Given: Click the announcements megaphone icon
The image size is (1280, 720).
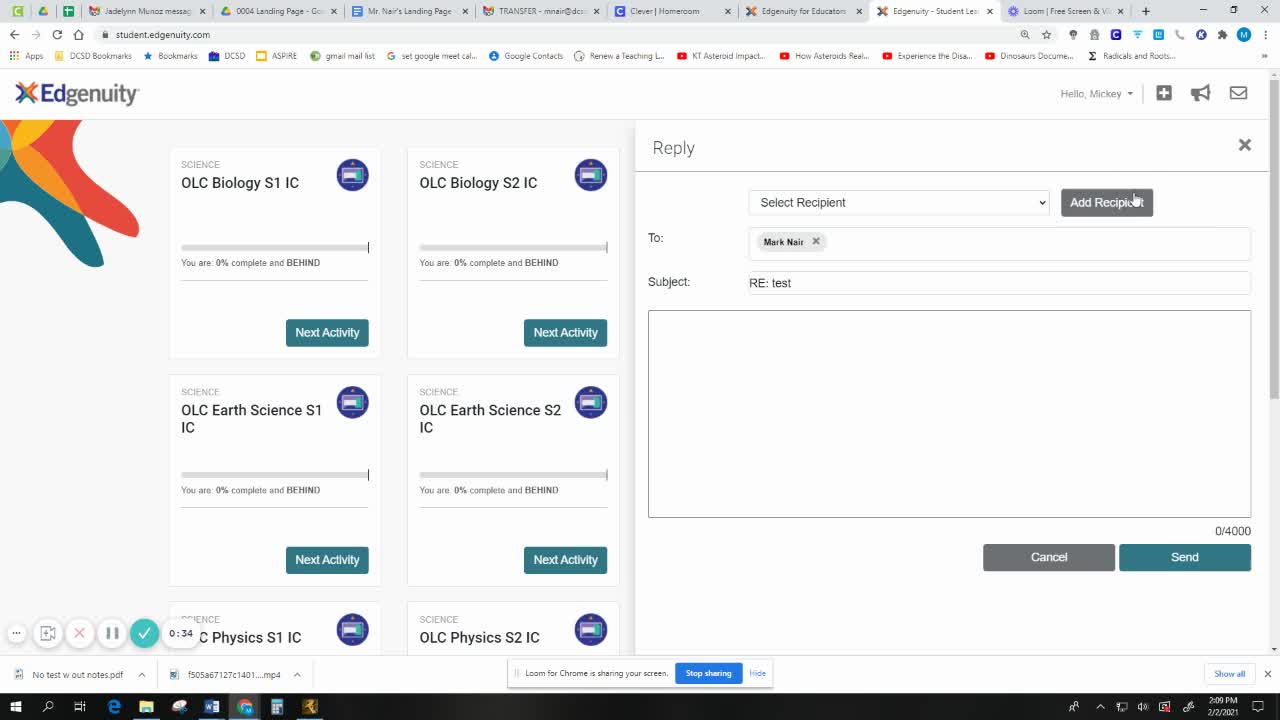Looking at the screenshot, I should [1200, 92].
